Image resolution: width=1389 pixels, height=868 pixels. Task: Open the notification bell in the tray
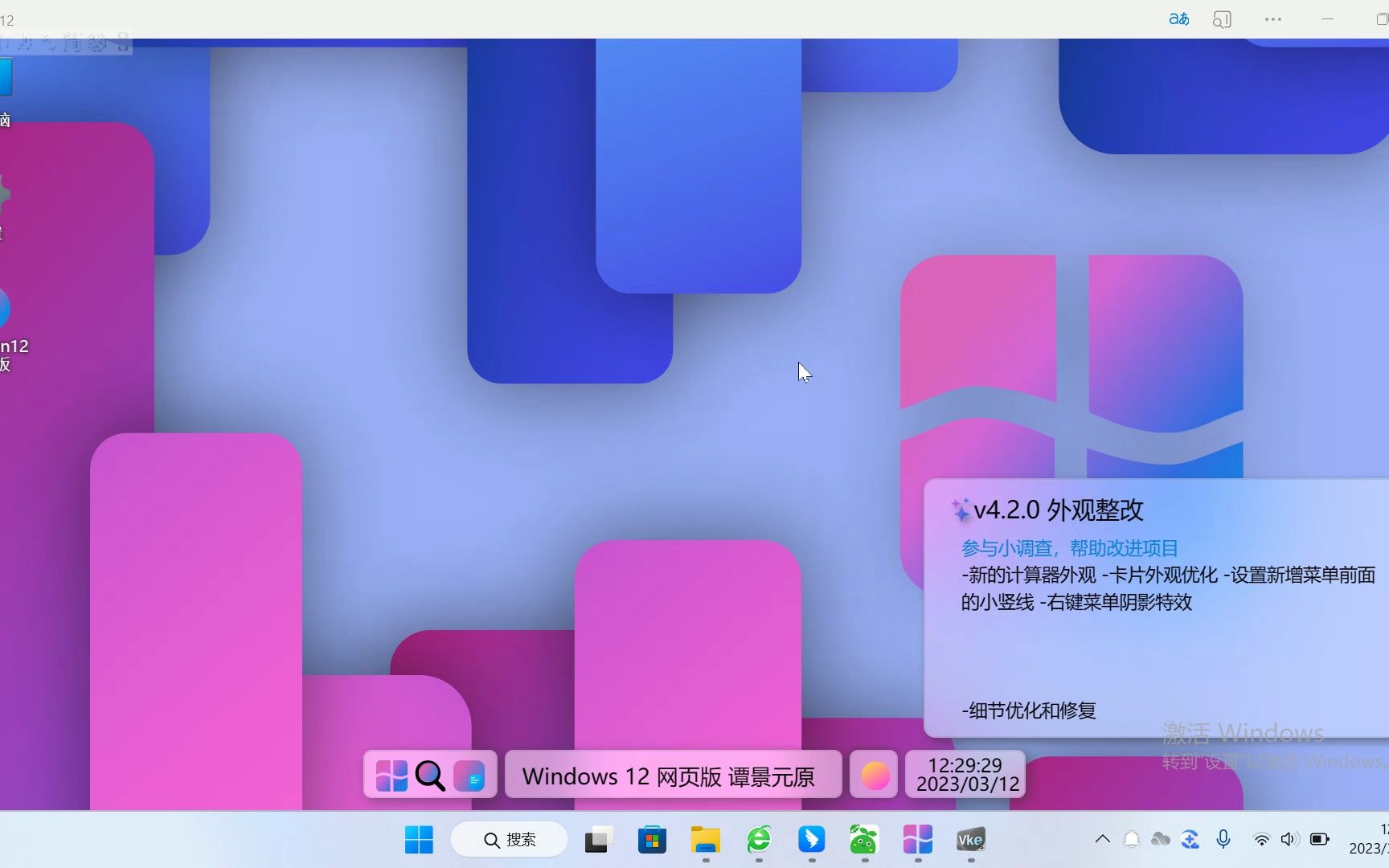(x=1132, y=840)
